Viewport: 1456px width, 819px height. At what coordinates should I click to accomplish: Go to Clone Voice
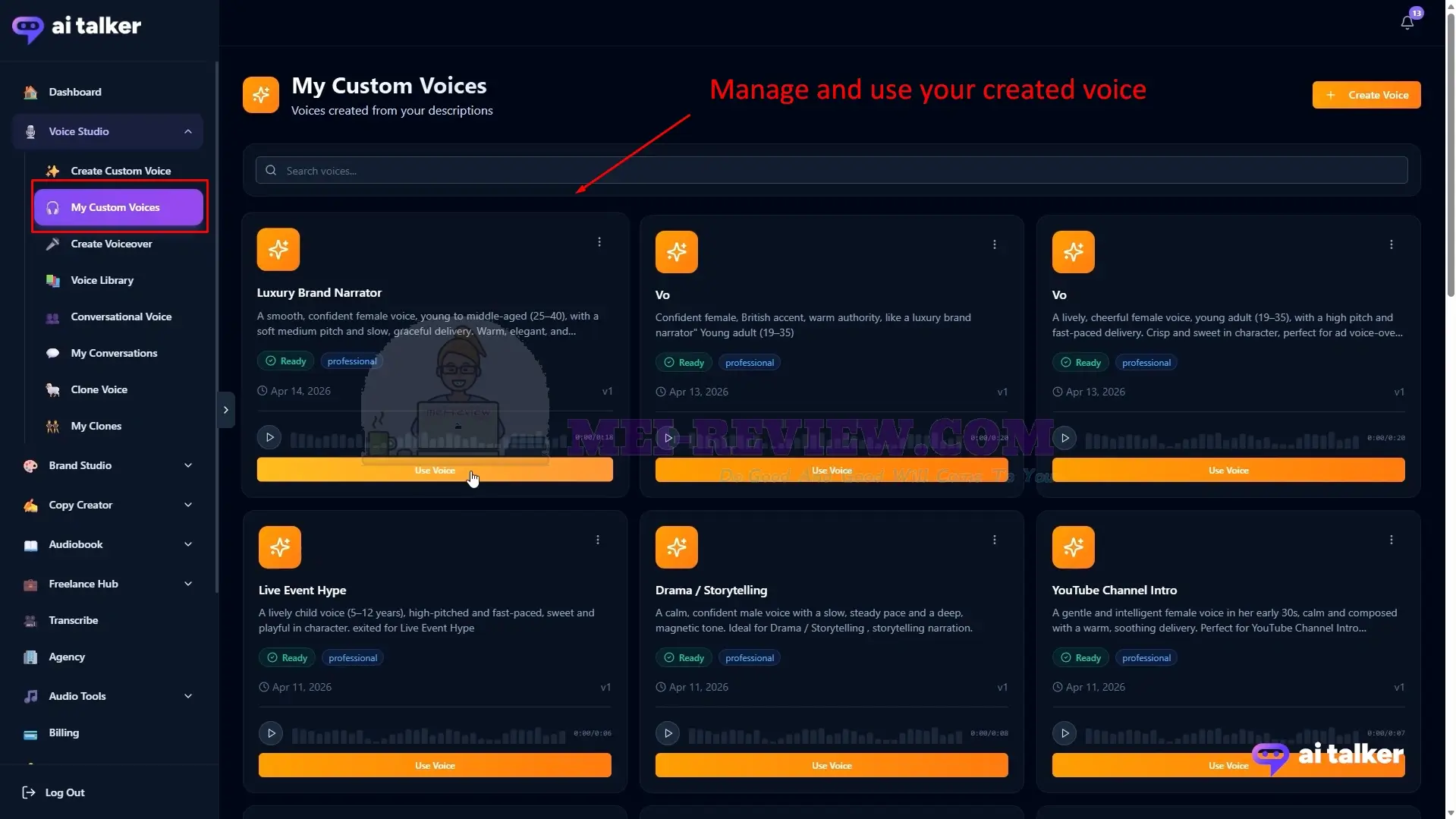pyautogui.click(x=118, y=389)
